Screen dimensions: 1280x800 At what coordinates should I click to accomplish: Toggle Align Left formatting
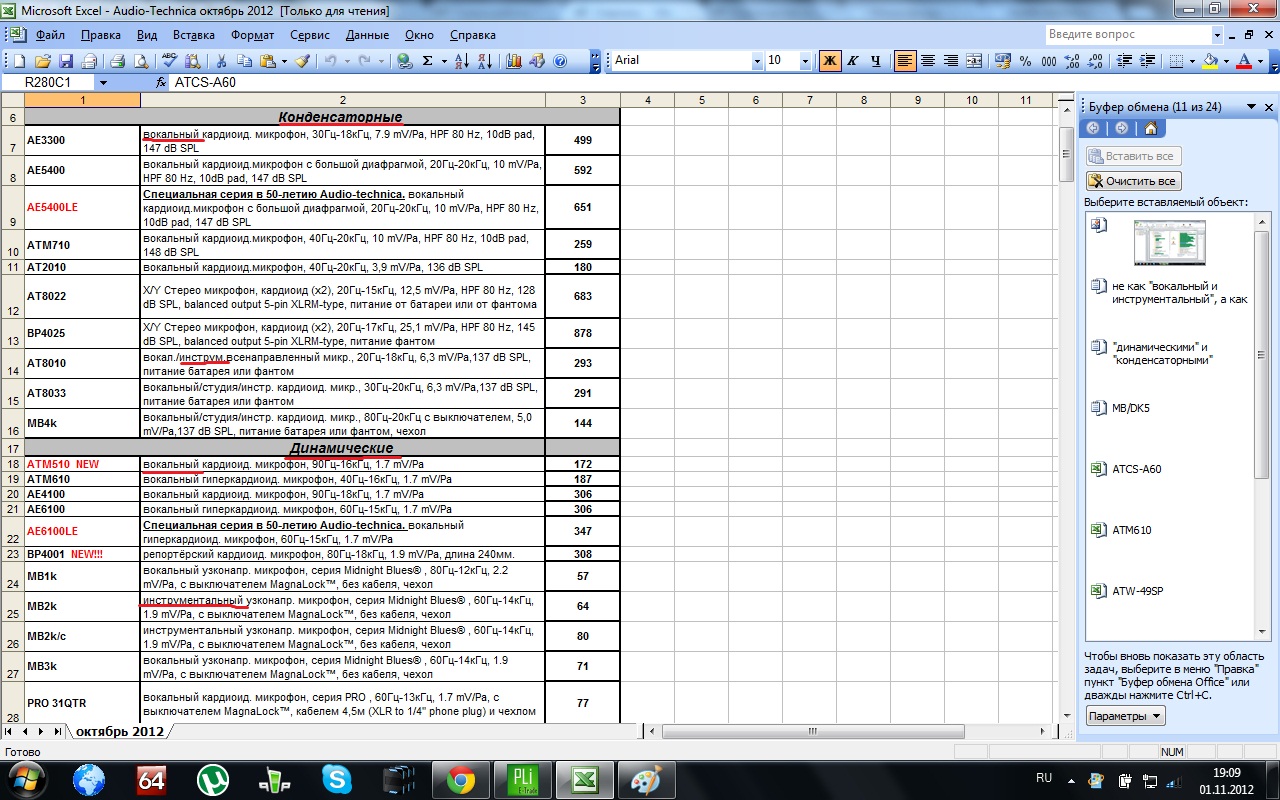pos(904,61)
